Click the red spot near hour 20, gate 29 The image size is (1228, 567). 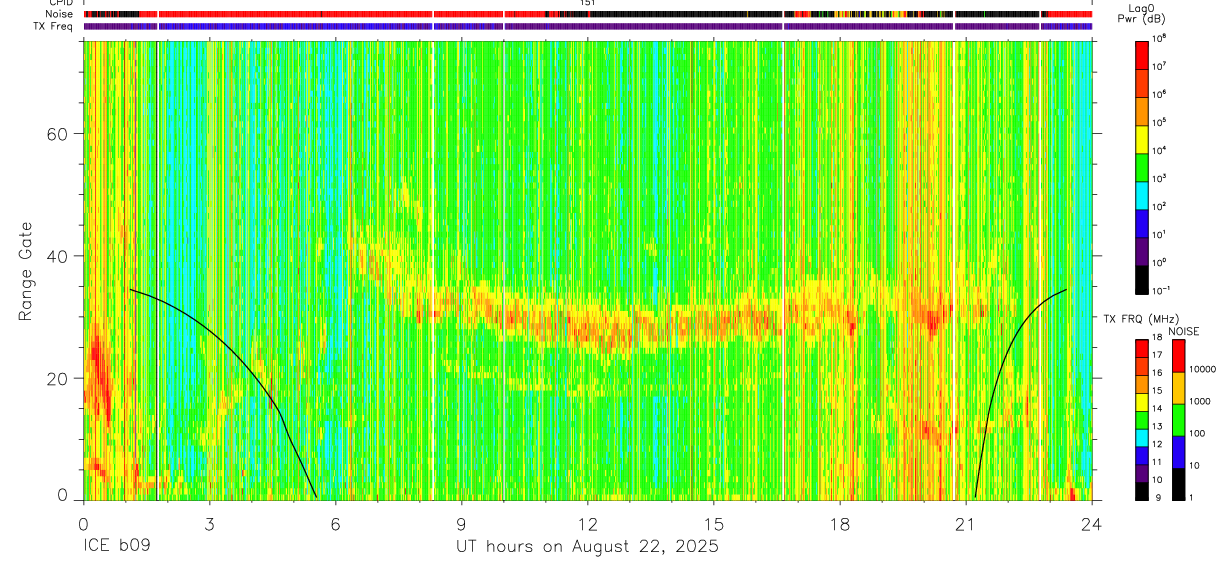tap(932, 321)
